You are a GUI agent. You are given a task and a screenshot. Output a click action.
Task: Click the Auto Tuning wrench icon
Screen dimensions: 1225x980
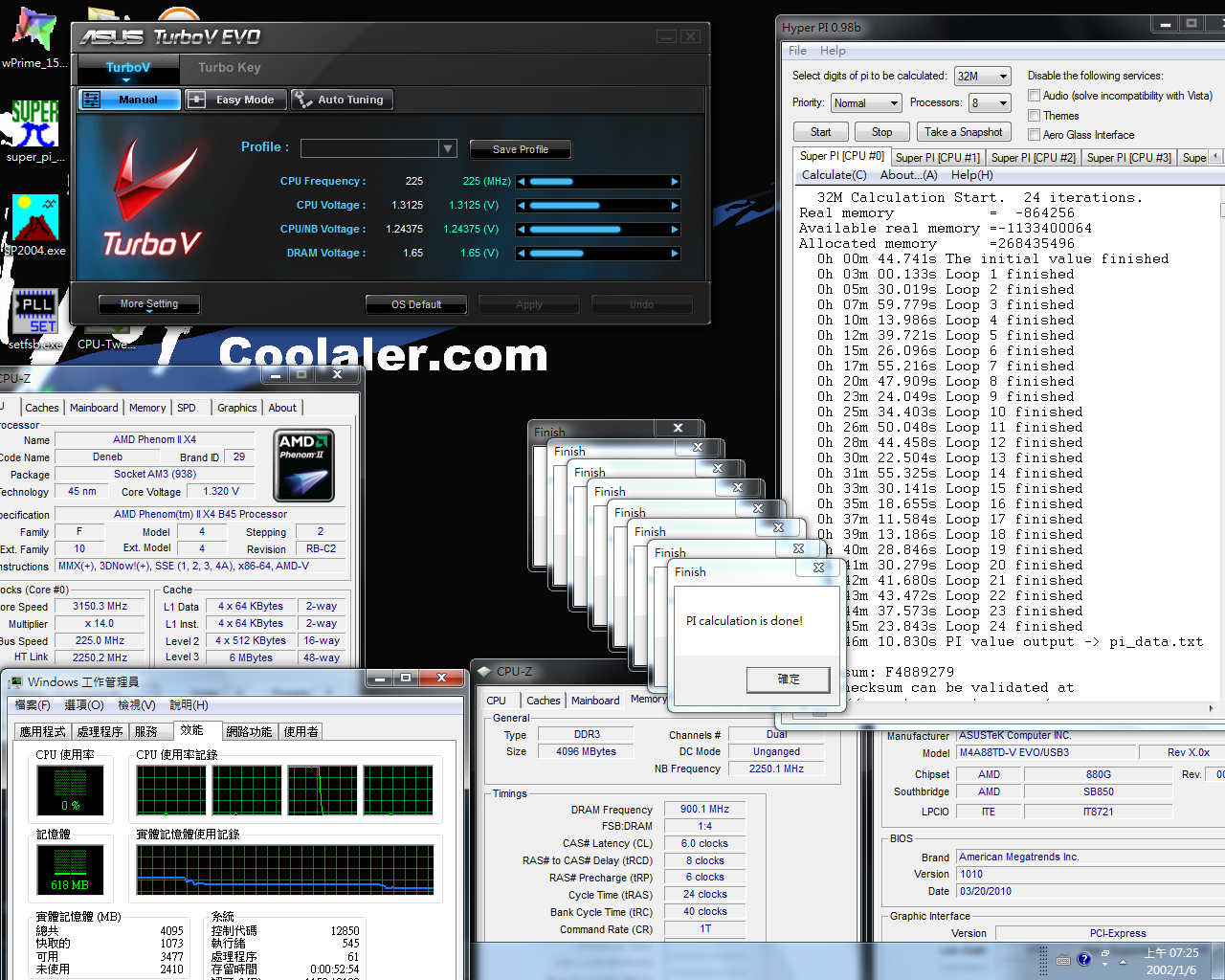click(x=302, y=100)
